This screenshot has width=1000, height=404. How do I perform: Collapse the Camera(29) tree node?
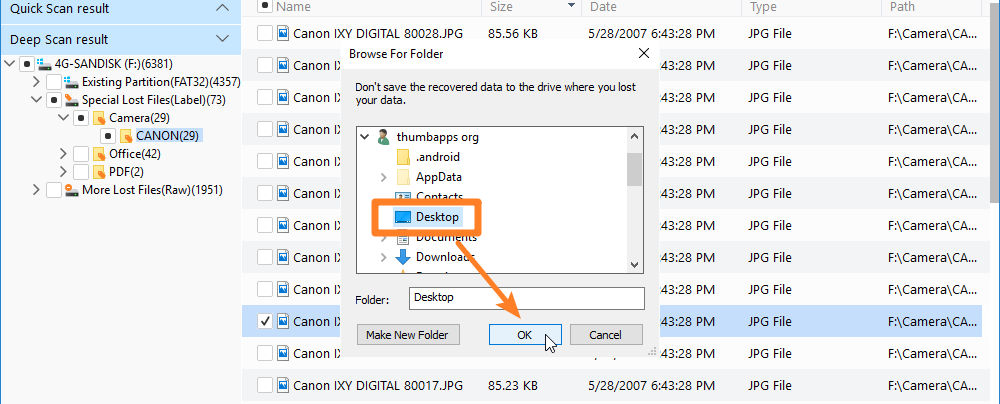(x=63, y=117)
